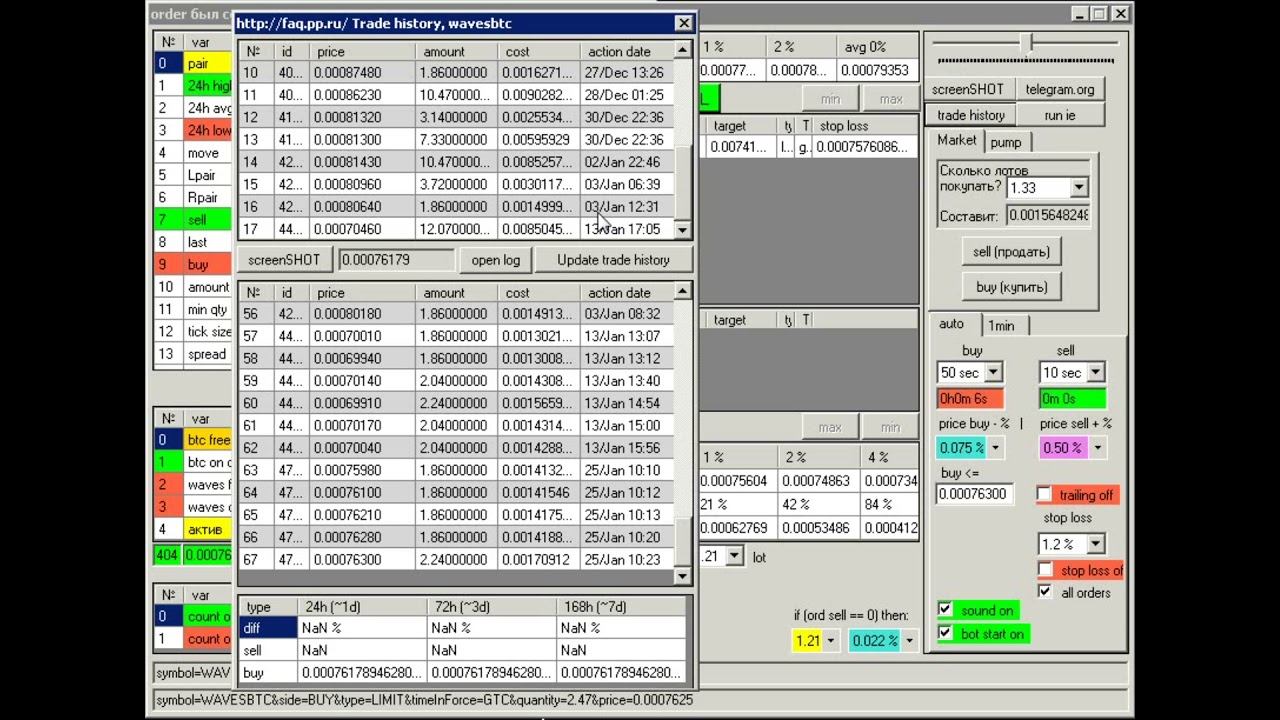
Task: Click the 0.00075604 cell under 1 %
Action: pyautogui.click(x=739, y=480)
